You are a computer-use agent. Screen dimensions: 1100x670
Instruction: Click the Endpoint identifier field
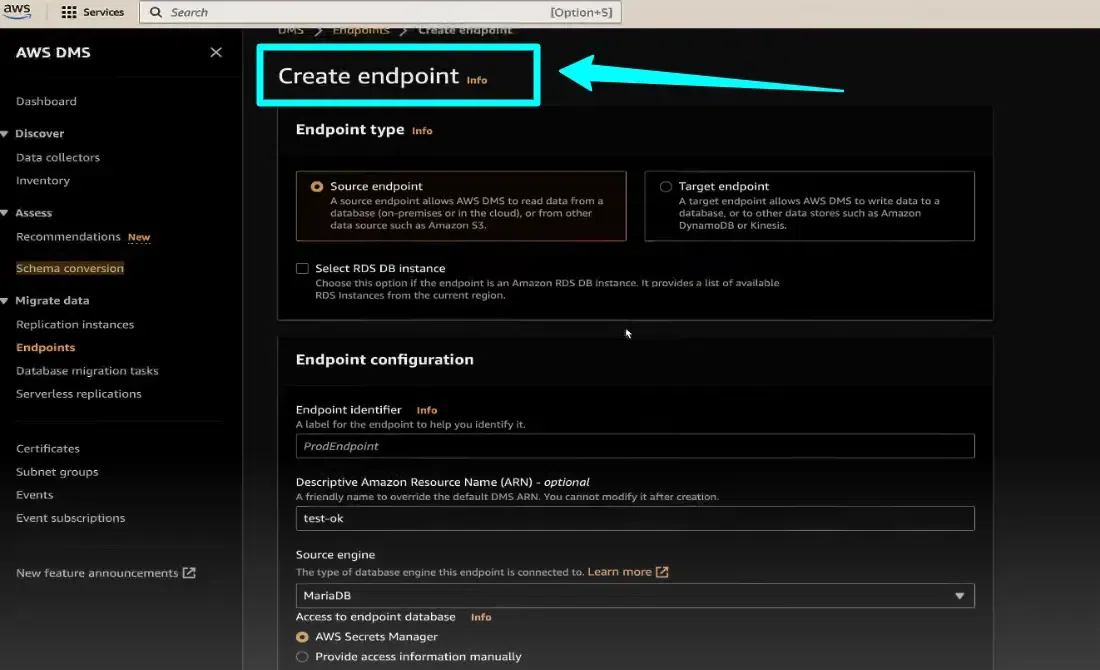(635, 446)
